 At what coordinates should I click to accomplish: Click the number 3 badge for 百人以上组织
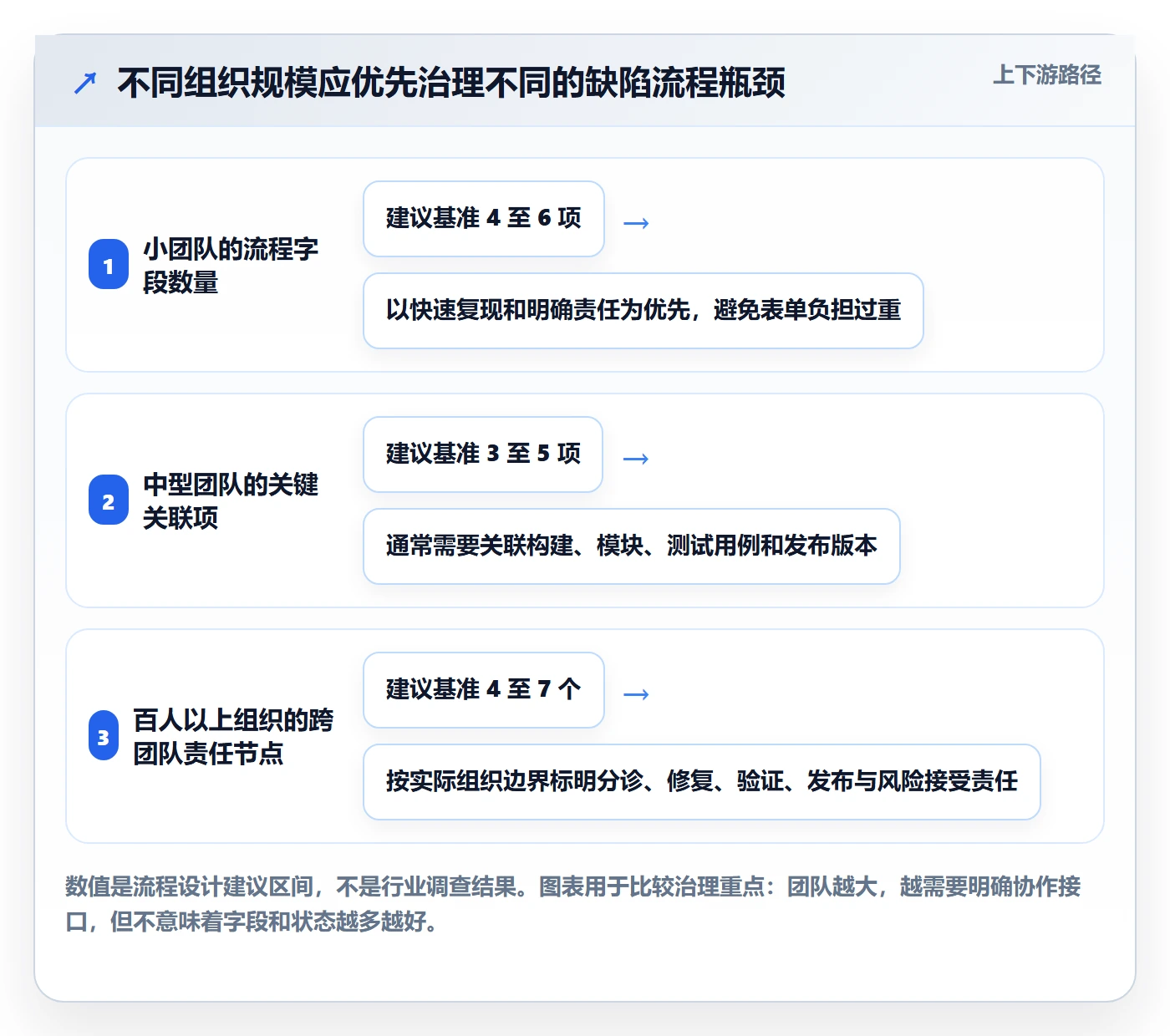104,736
